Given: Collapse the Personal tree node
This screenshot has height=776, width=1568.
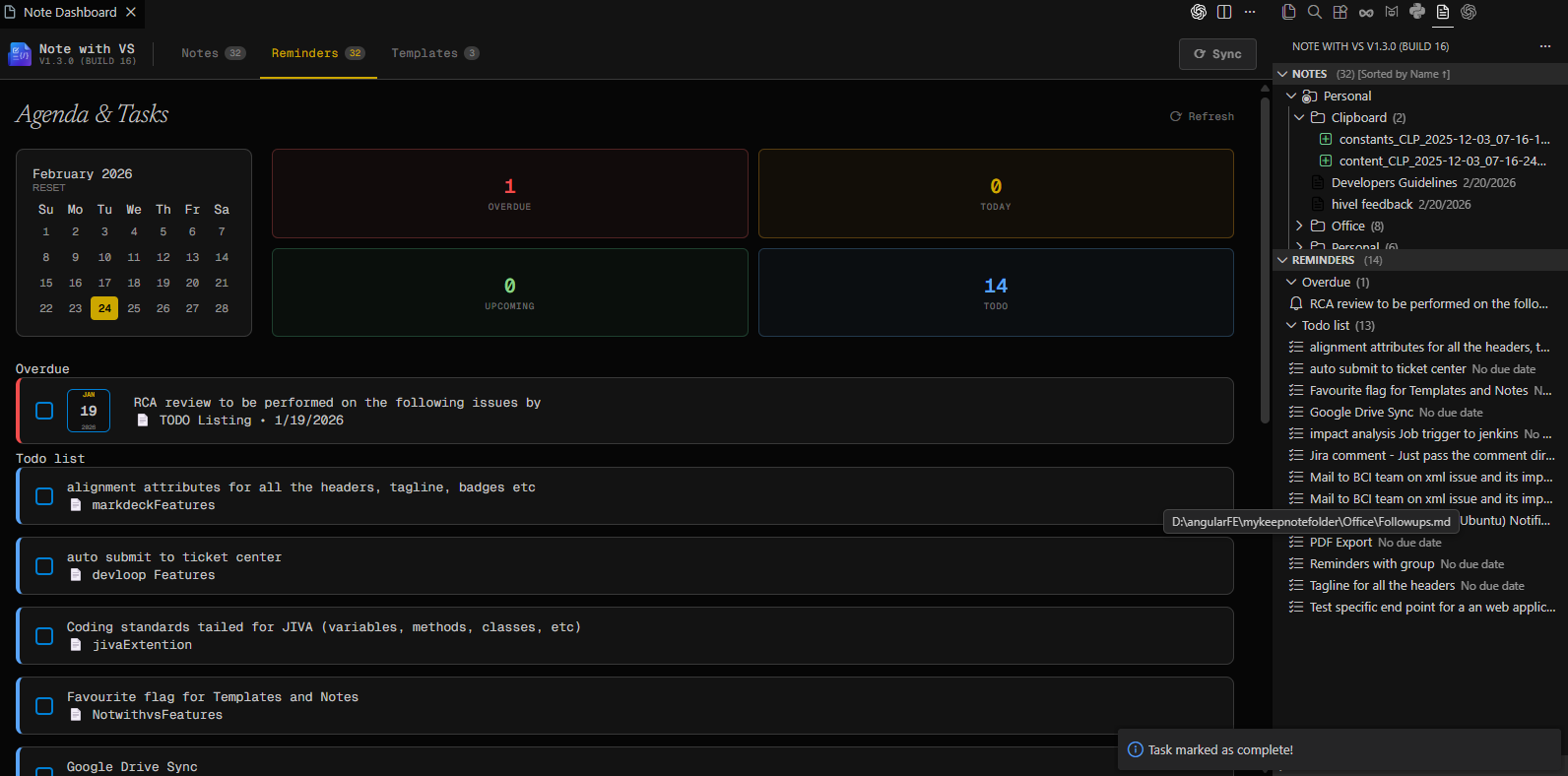Looking at the screenshot, I should click(1291, 96).
